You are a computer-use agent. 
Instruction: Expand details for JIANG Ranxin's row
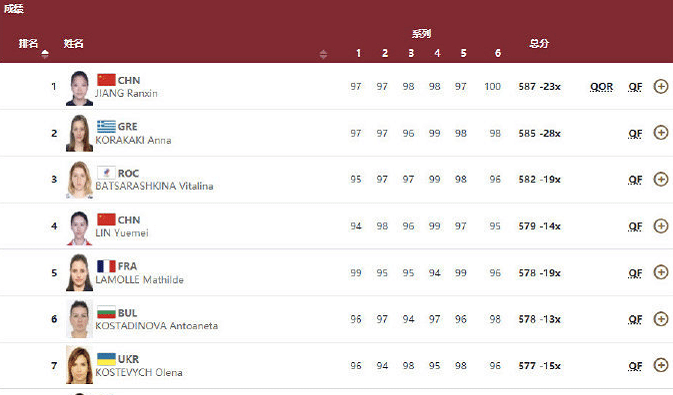pyautogui.click(x=661, y=86)
